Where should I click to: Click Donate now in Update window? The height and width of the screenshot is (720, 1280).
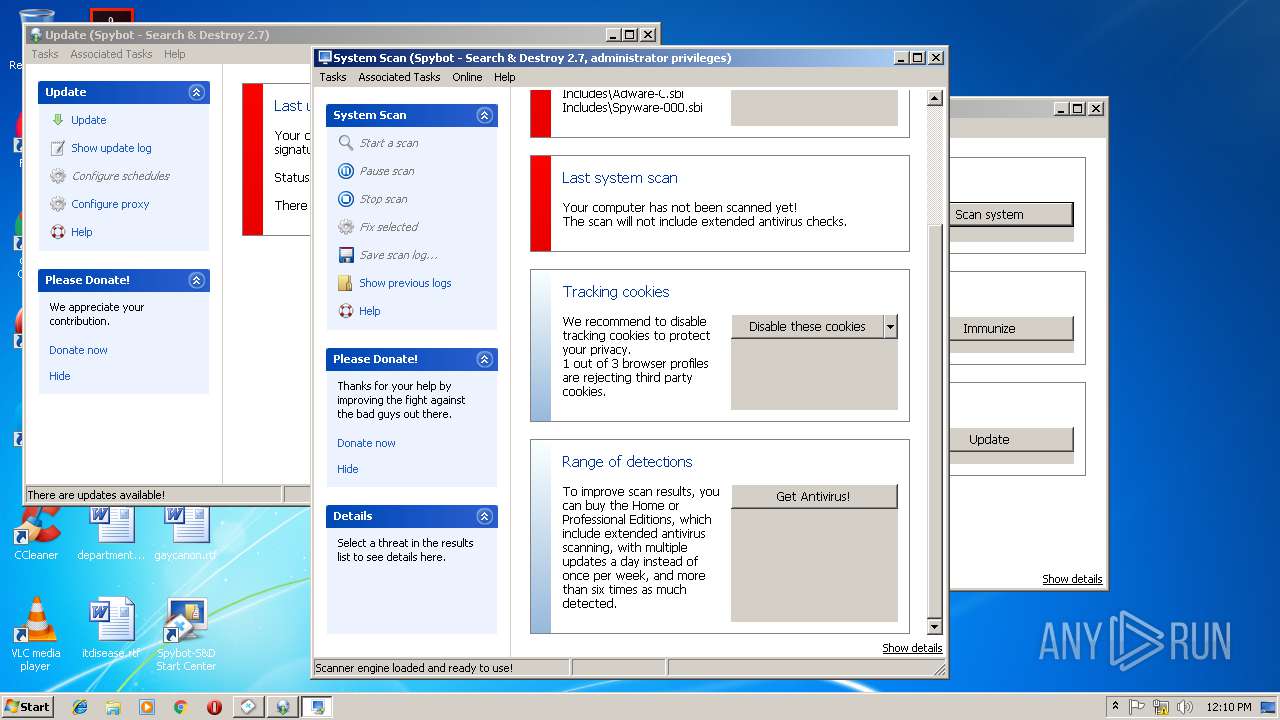click(x=78, y=350)
